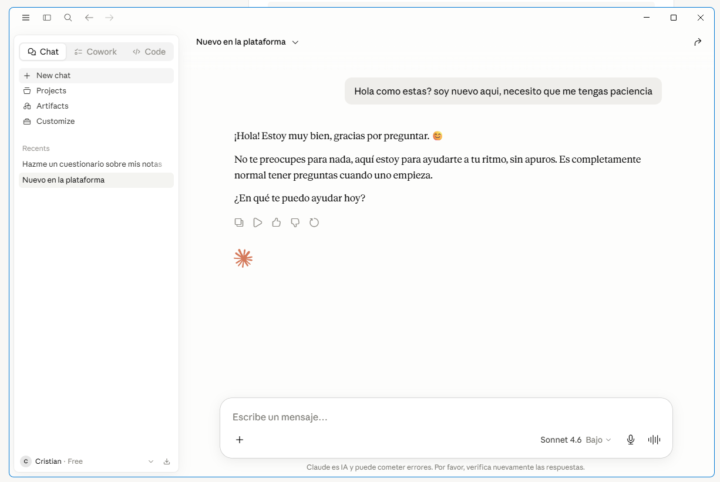Switch to the Cowork tab
The height and width of the screenshot is (482, 720).
(96, 52)
